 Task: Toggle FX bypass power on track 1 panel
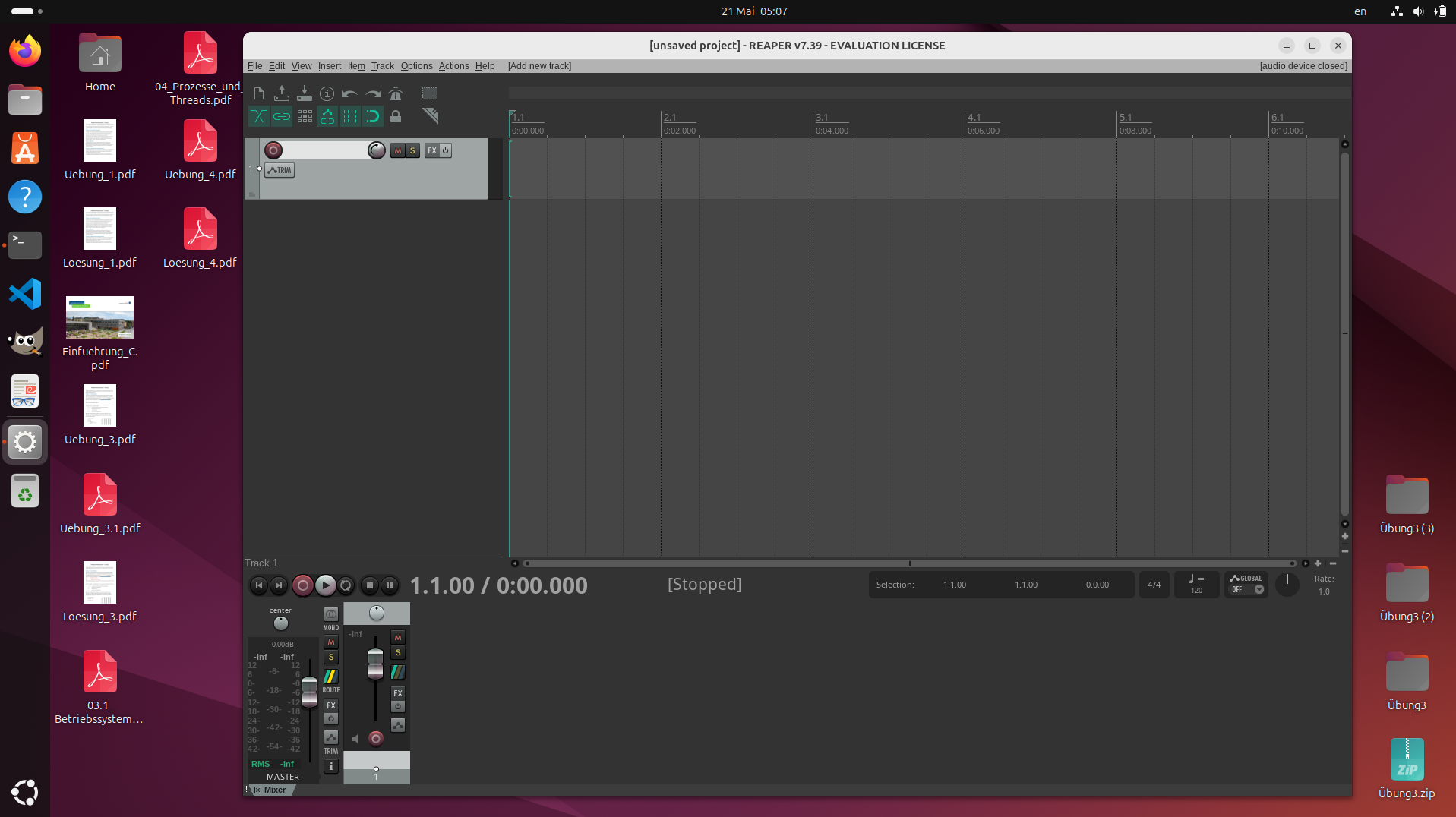446,150
